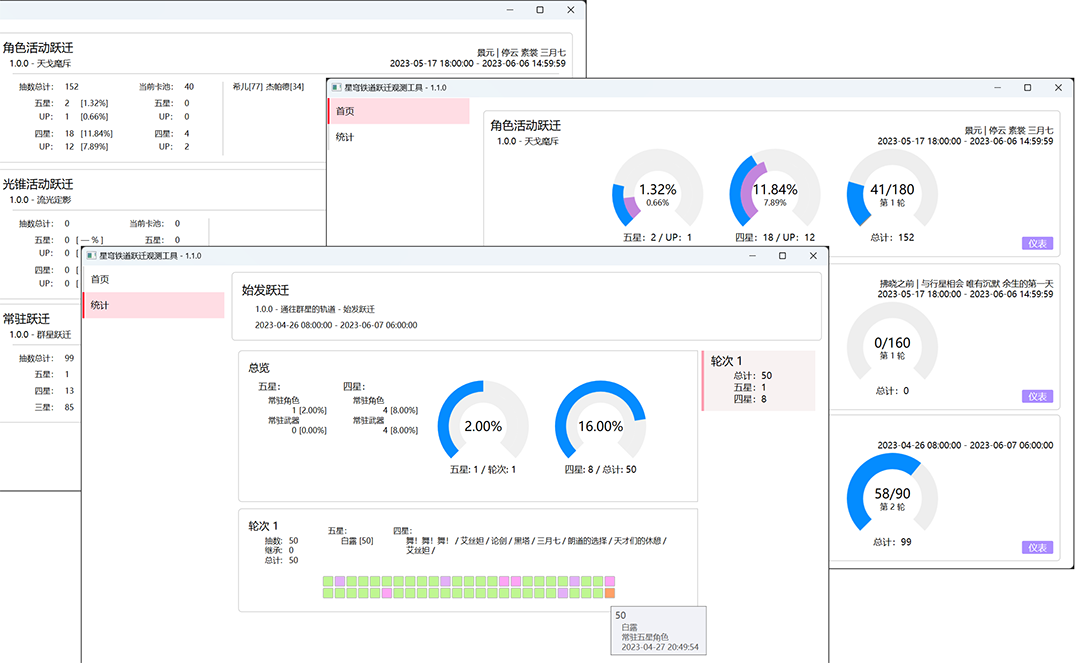The height and width of the screenshot is (663, 1080).
Task: Maximize the front 统计 window
Action: click(x=782, y=256)
